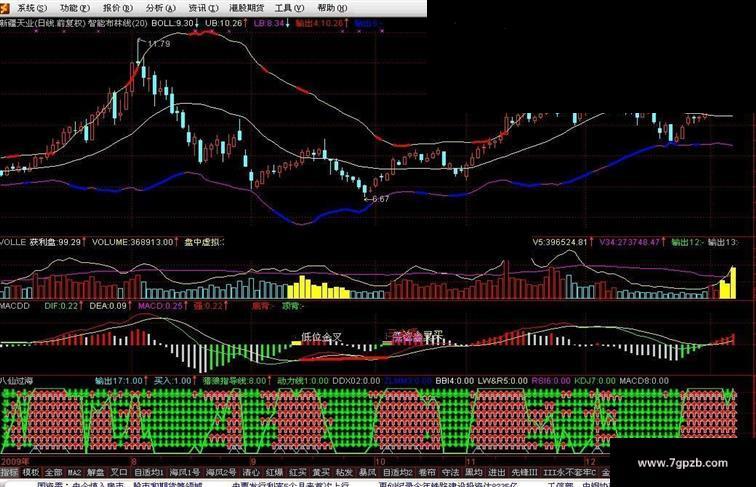
Task: Select the 卷帘 indicator tab
Action: pos(427,473)
